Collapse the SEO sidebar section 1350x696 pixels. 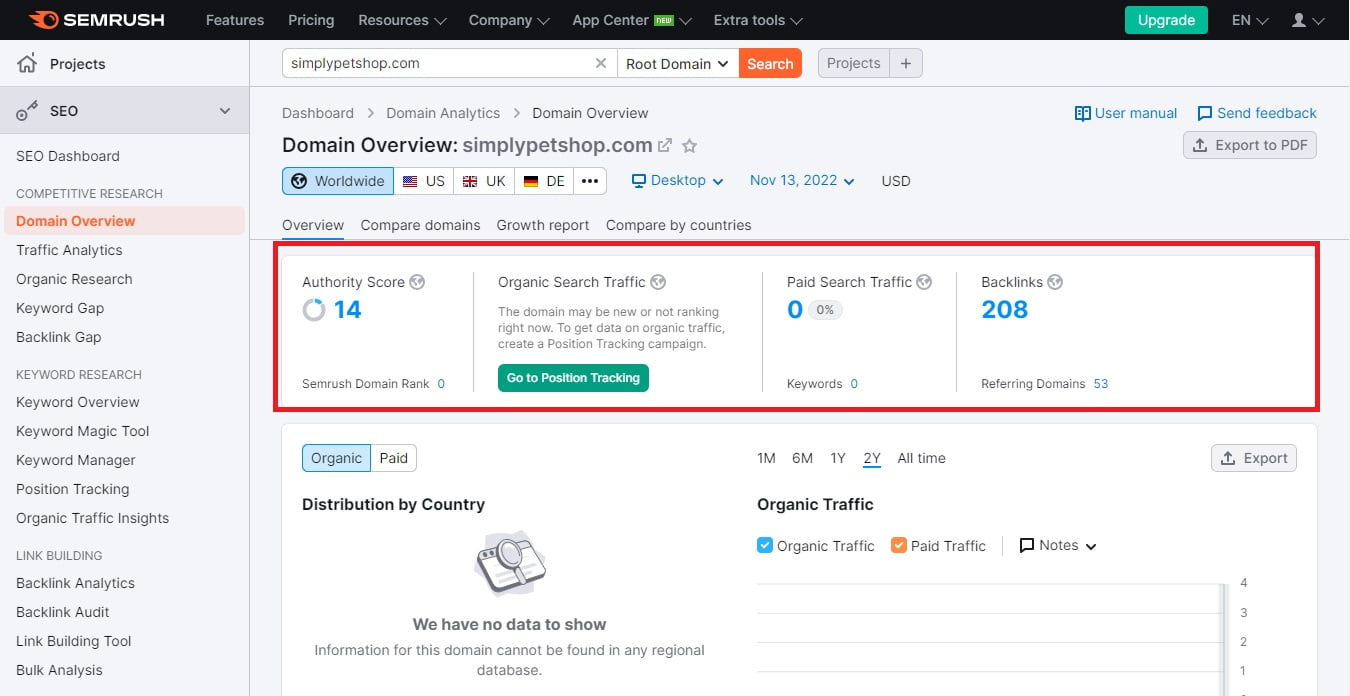225,111
